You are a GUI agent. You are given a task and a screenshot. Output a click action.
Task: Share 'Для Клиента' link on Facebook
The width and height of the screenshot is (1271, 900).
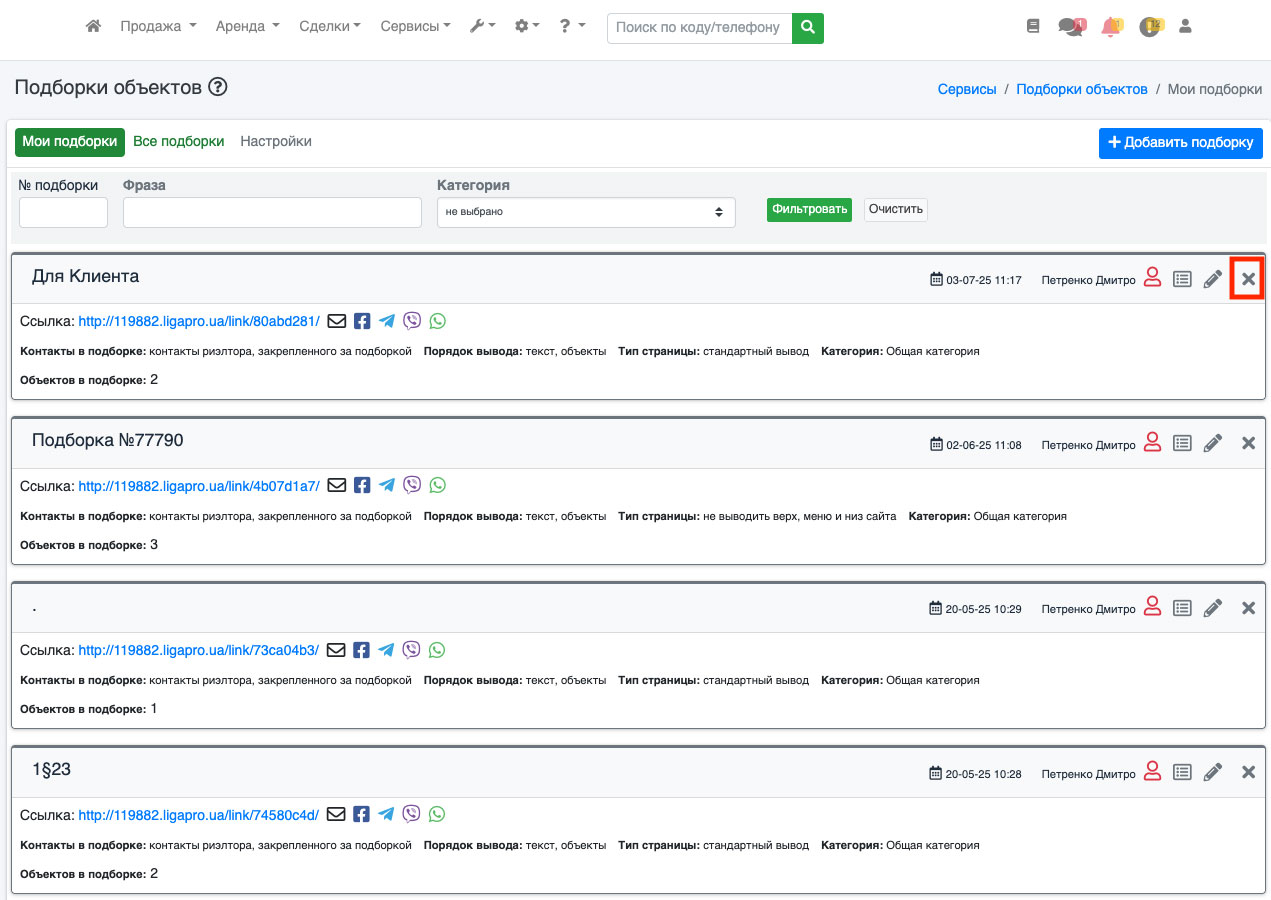(362, 321)
